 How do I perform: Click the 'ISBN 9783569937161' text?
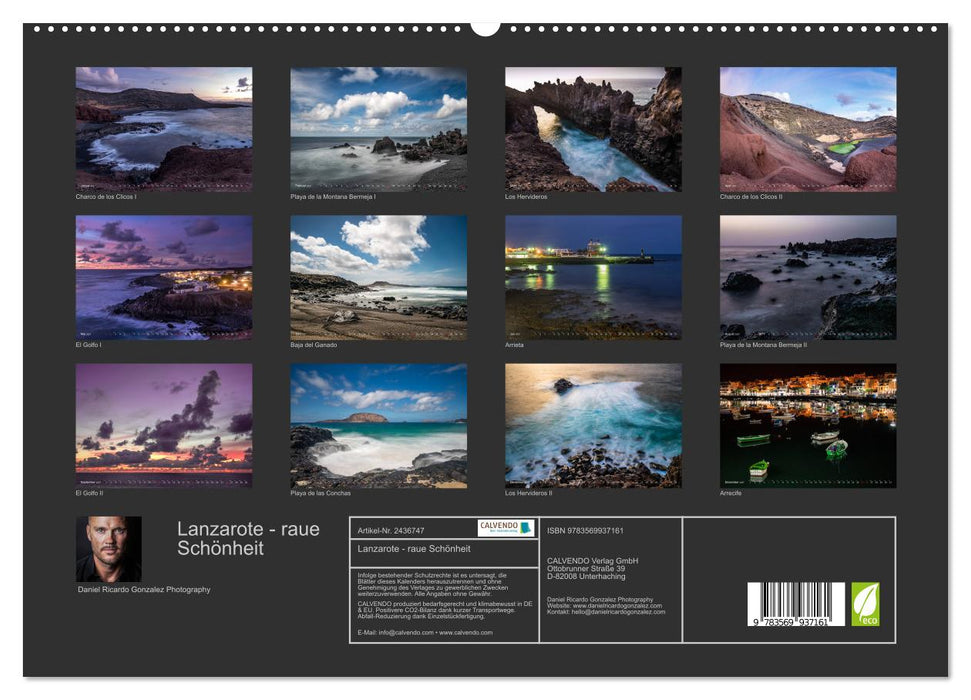click(585, 531)
